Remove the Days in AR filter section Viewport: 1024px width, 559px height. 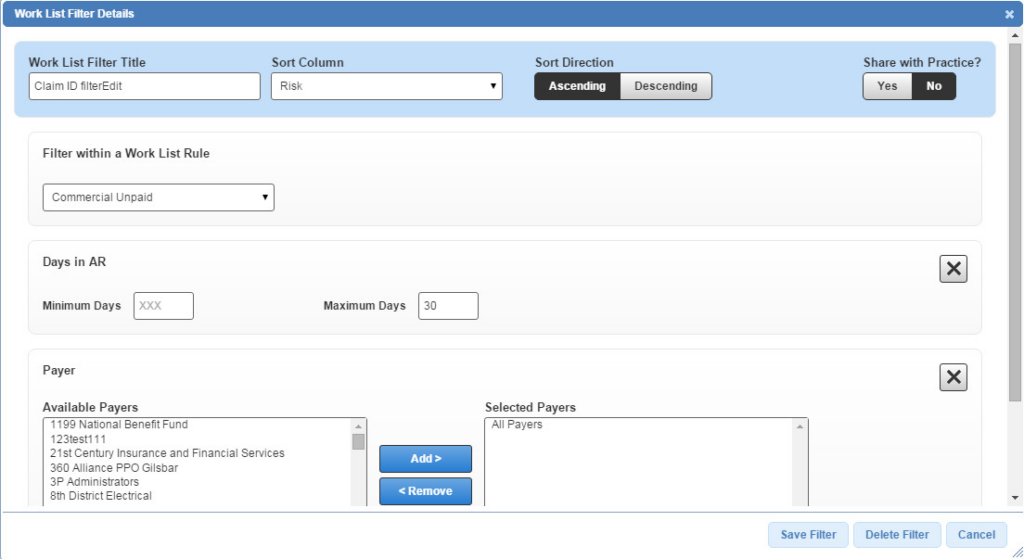953,268
